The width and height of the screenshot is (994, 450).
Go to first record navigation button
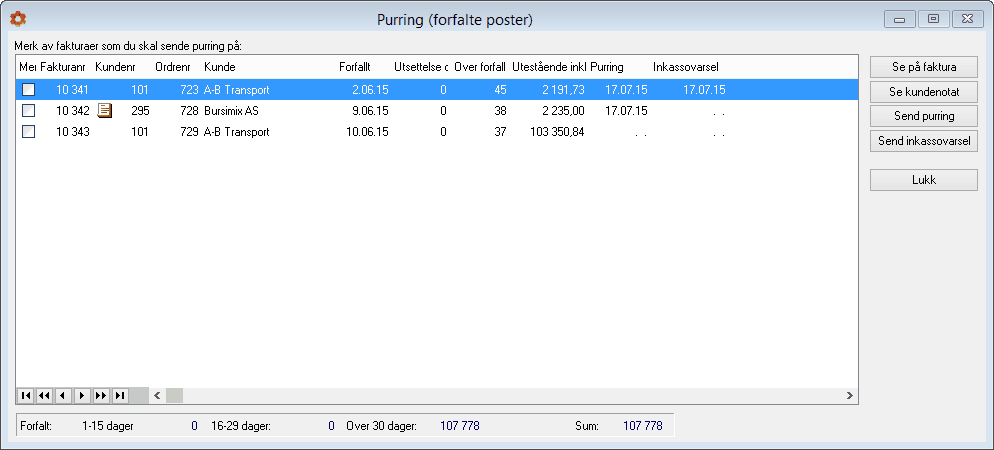(26, 395)
